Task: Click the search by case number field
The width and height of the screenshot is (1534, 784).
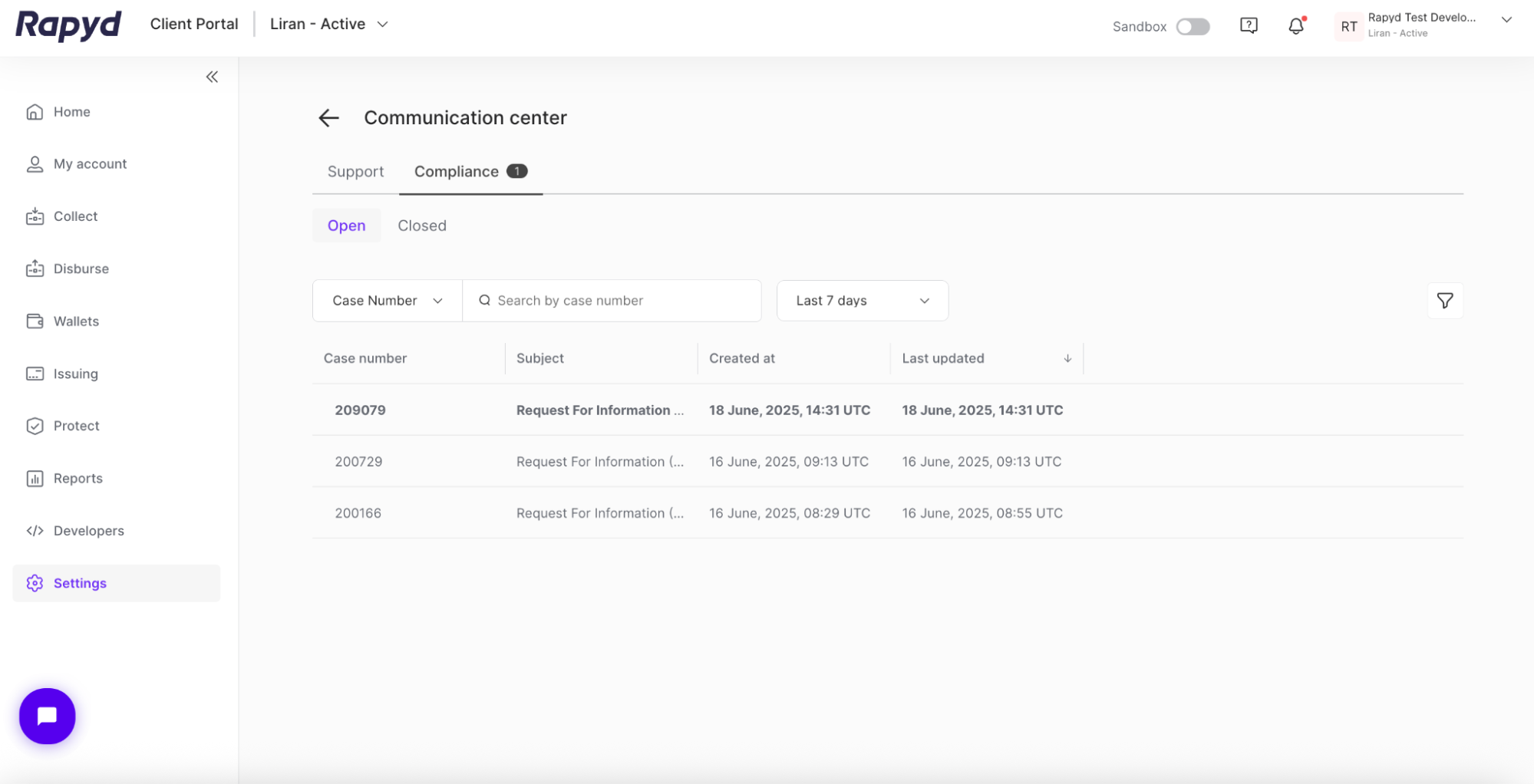Action: tap(612, 301)
